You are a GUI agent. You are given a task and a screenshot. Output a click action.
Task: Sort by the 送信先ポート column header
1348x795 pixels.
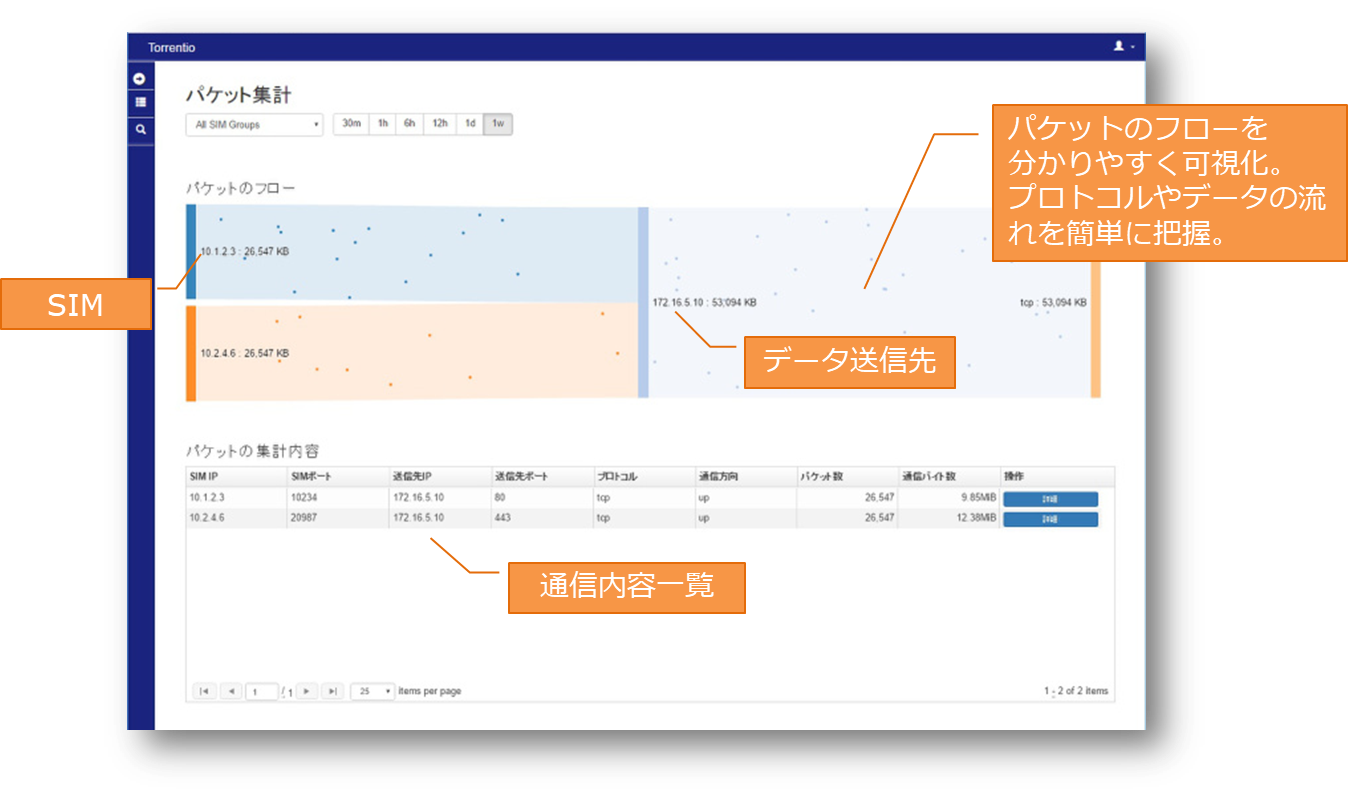point(542,477)
